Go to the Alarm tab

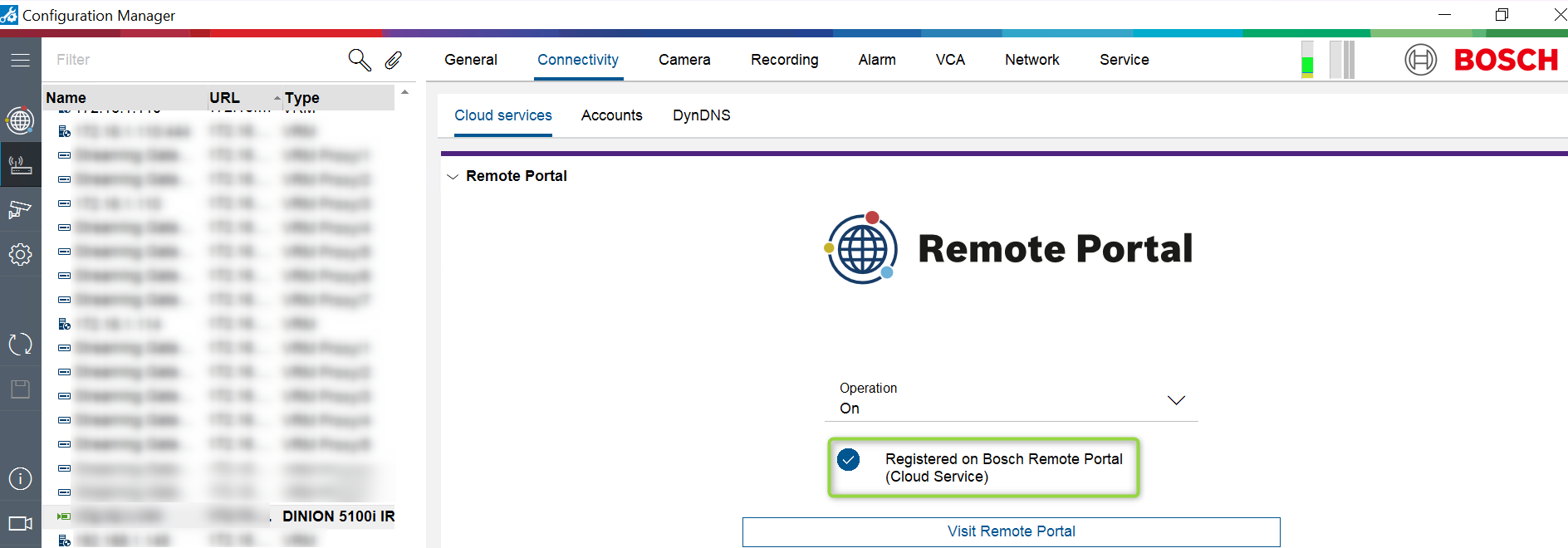pyautogui.click(x=877, y=60)
